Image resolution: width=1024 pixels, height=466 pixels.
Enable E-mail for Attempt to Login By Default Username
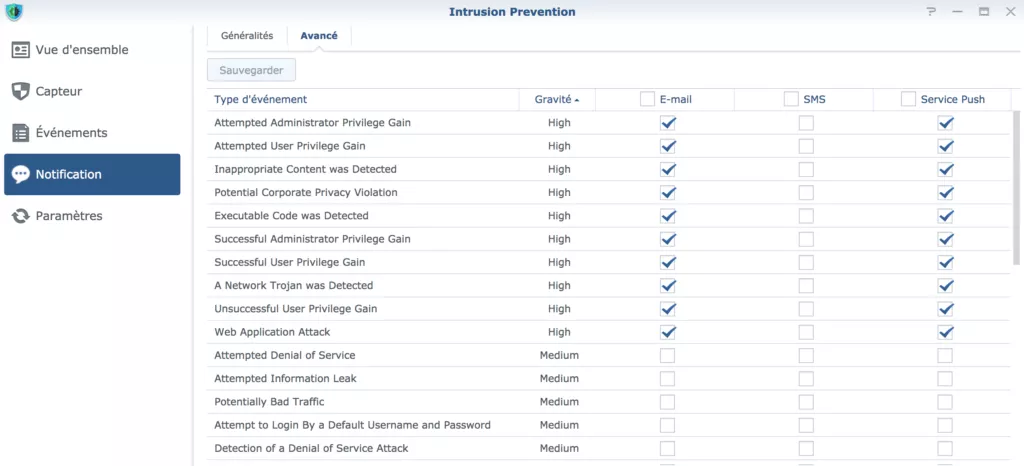667,426
